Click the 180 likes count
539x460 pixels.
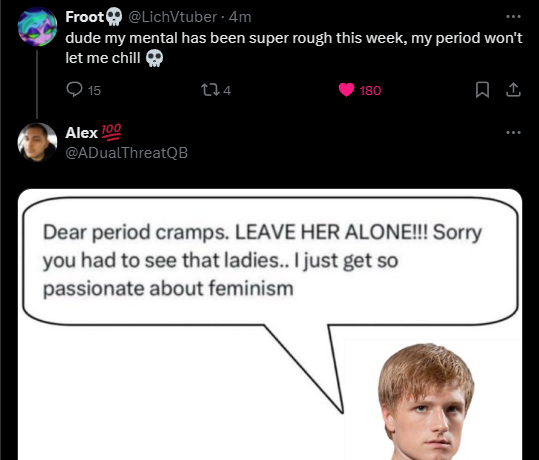coord(370,90)
